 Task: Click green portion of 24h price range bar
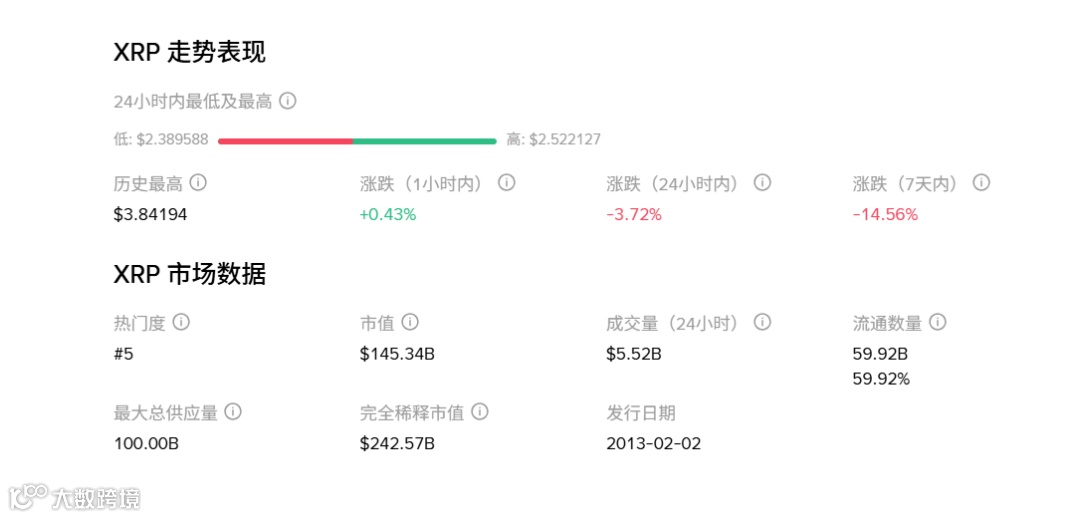tap(424, 141)
